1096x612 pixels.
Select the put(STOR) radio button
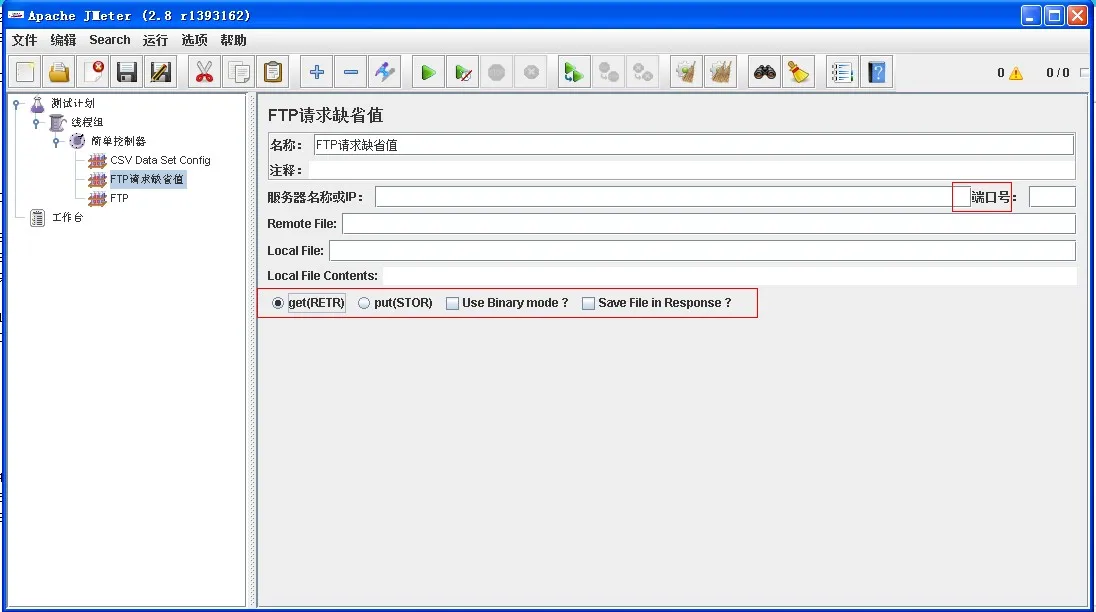pos(363,303)
